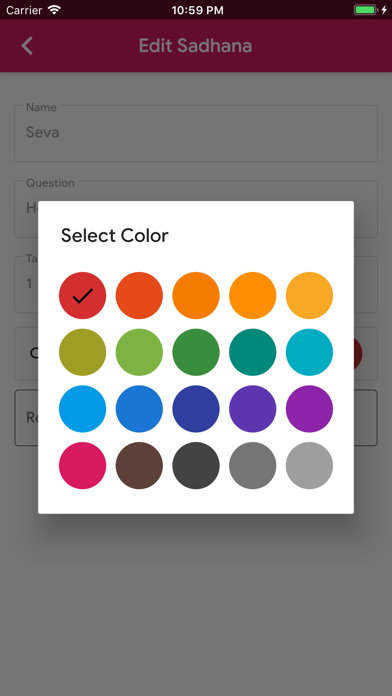
Task: Choose the brown color swatch
Action: tap(139, 466)
